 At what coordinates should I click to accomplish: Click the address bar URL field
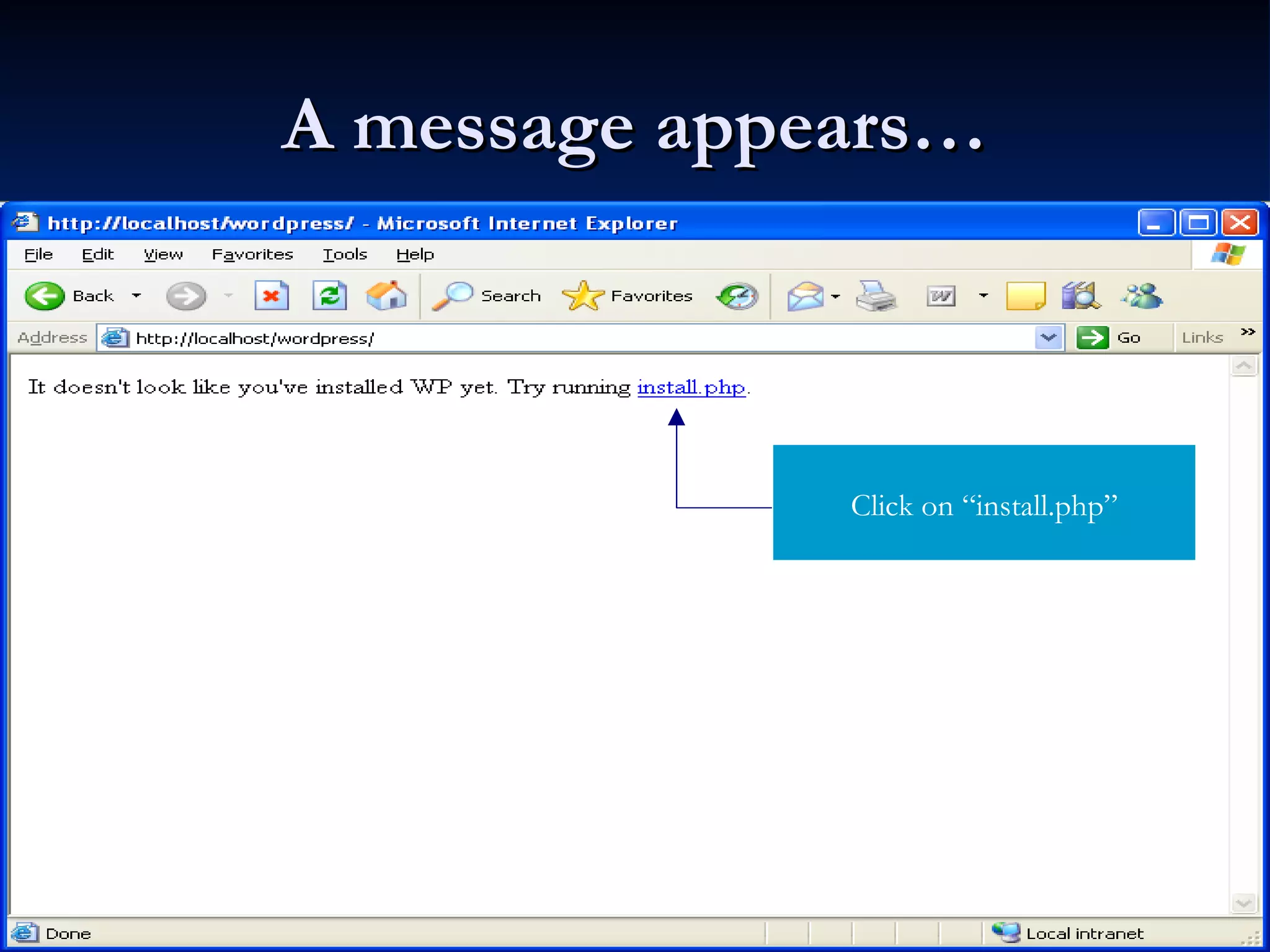click(x=582, y=338)
